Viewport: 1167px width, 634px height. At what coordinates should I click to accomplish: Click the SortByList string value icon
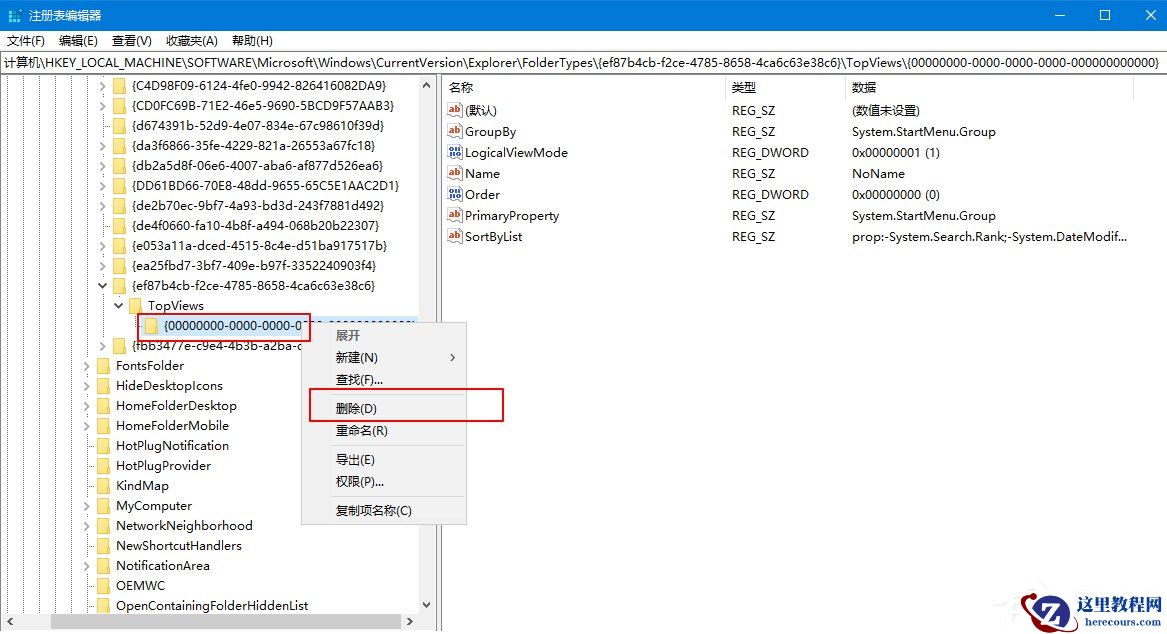click(457, 236)
